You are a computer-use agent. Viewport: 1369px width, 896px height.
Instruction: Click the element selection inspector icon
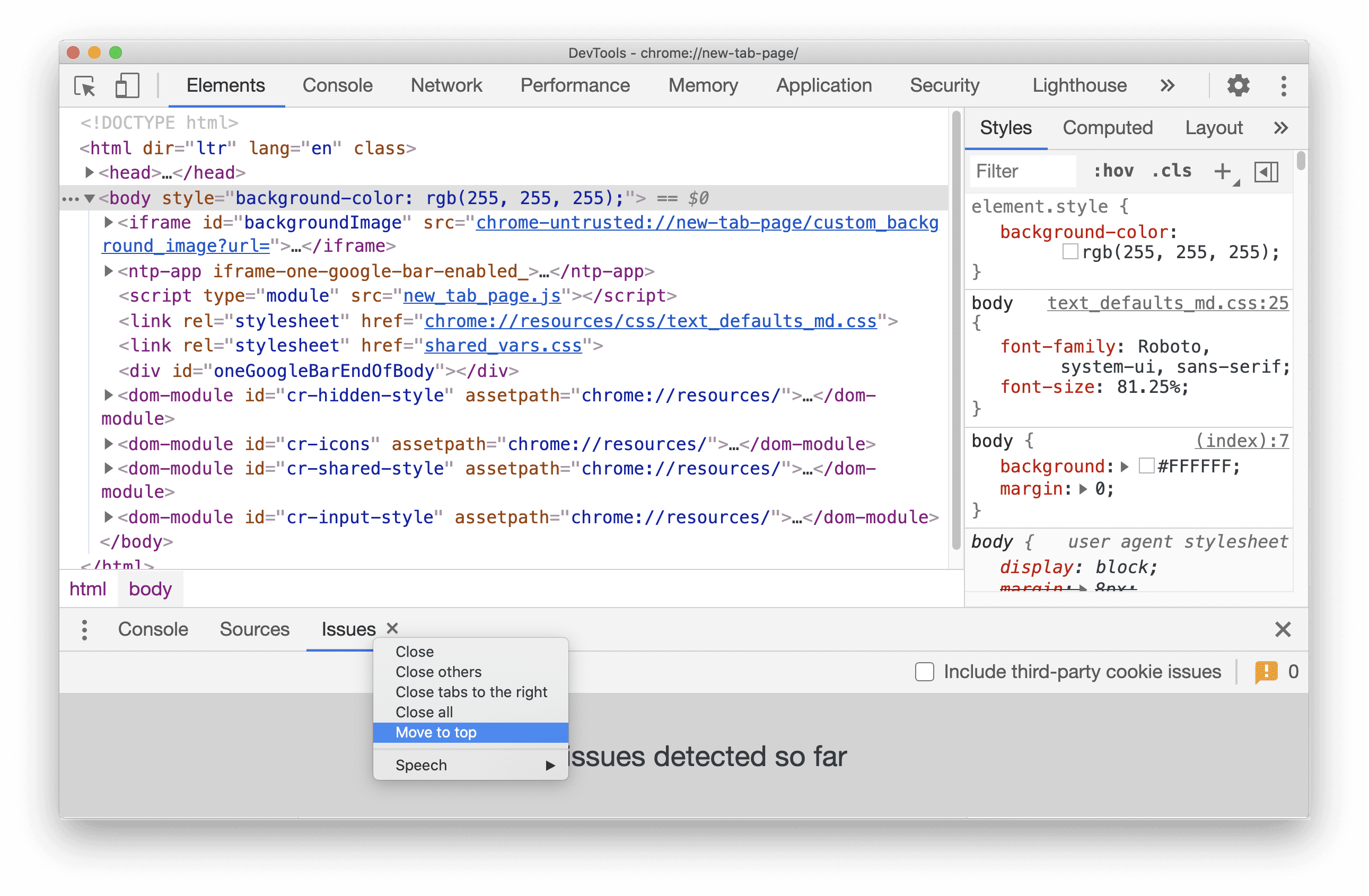(x=85, y=85)
